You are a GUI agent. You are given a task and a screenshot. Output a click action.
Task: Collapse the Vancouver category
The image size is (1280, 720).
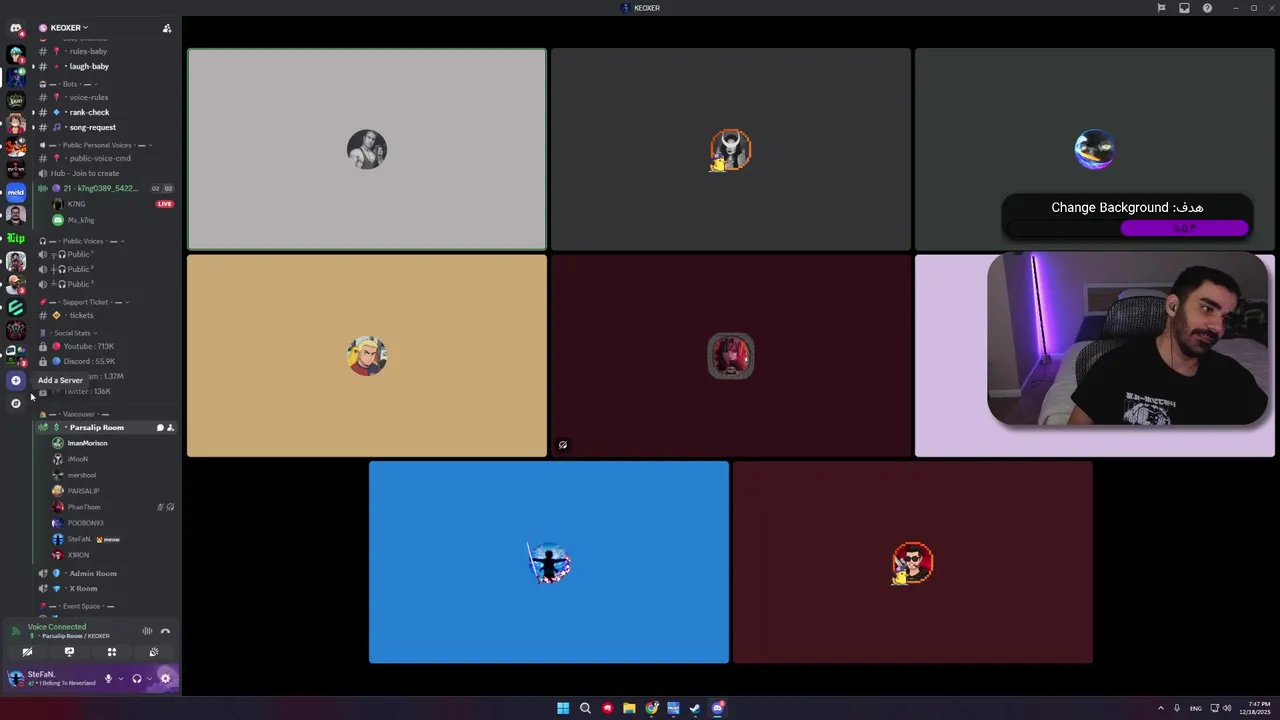(74, 414)
